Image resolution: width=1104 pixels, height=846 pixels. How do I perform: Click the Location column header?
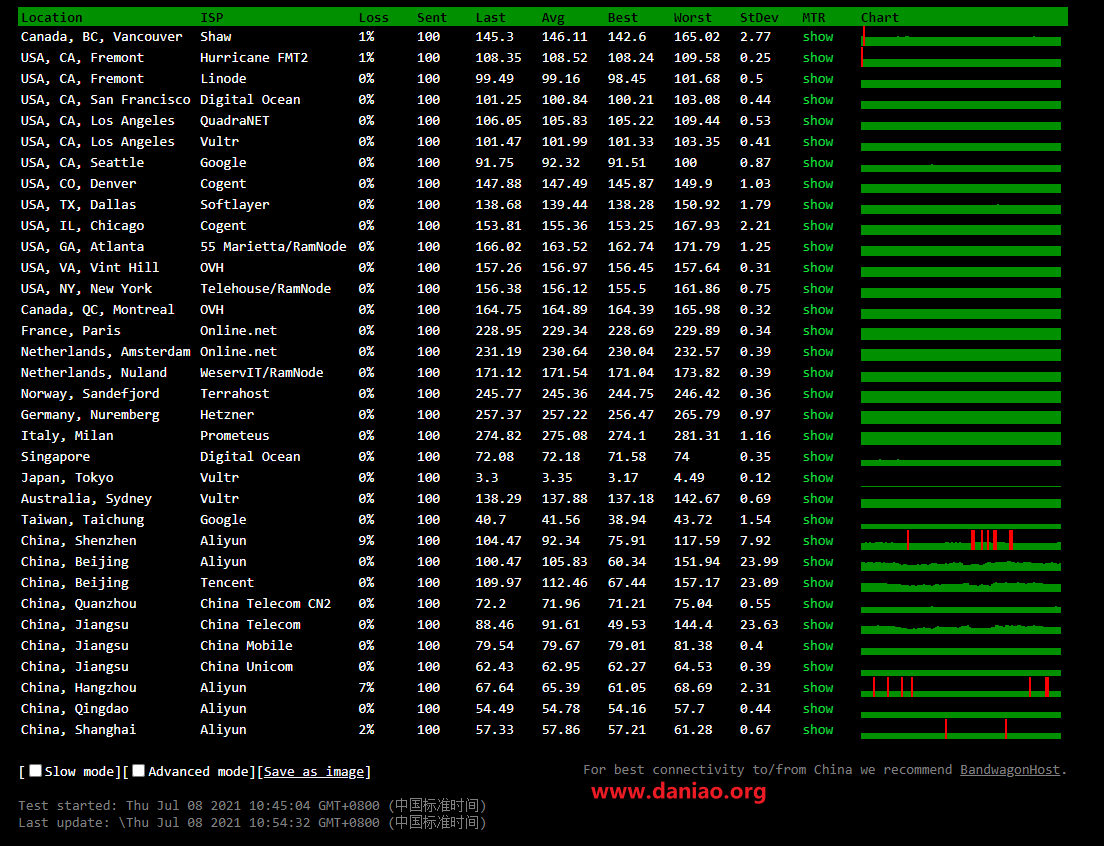(51, 18)
